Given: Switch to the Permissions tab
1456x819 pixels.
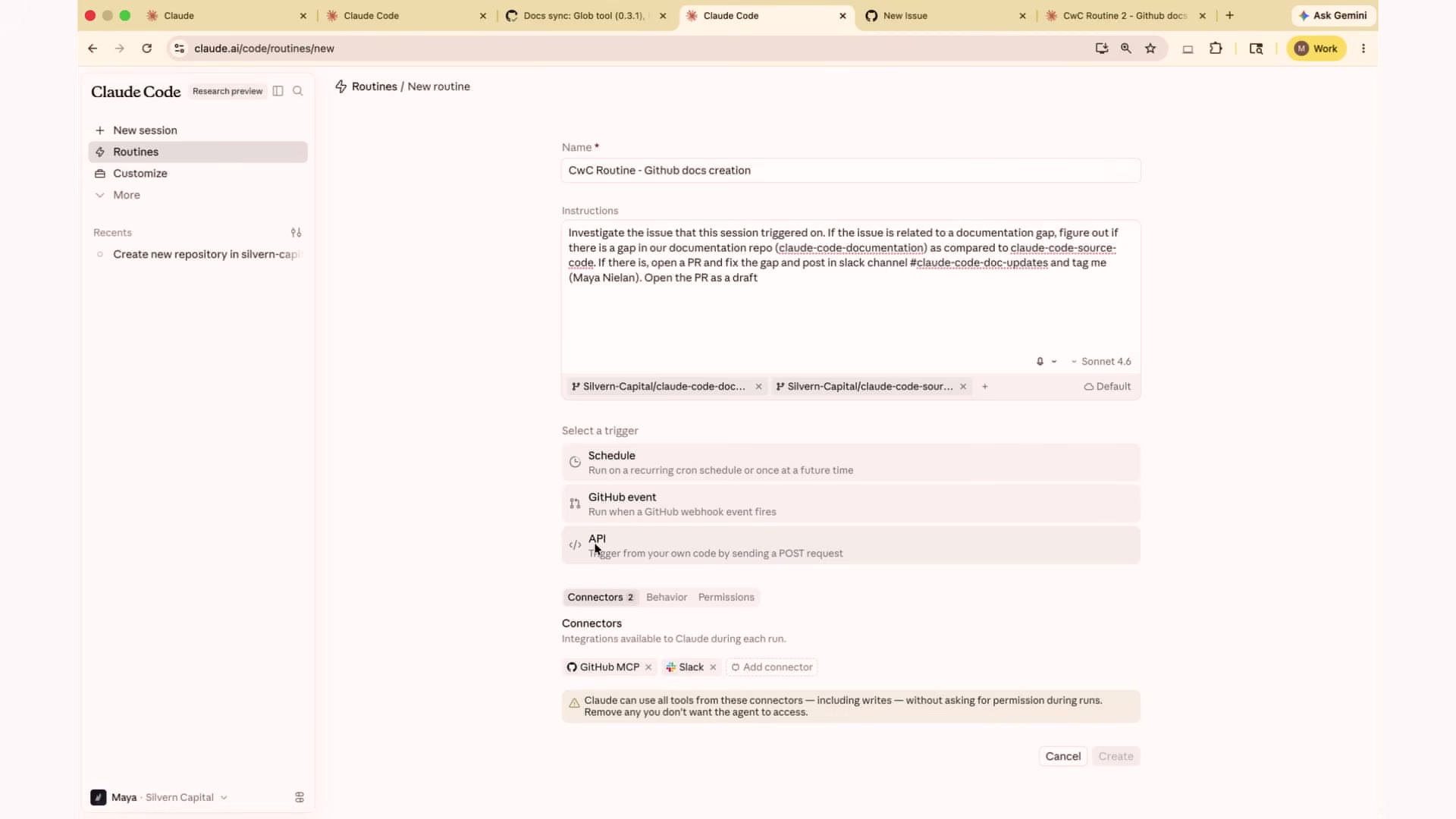Looking at the screenshot, I should click(x=726, y=598).
